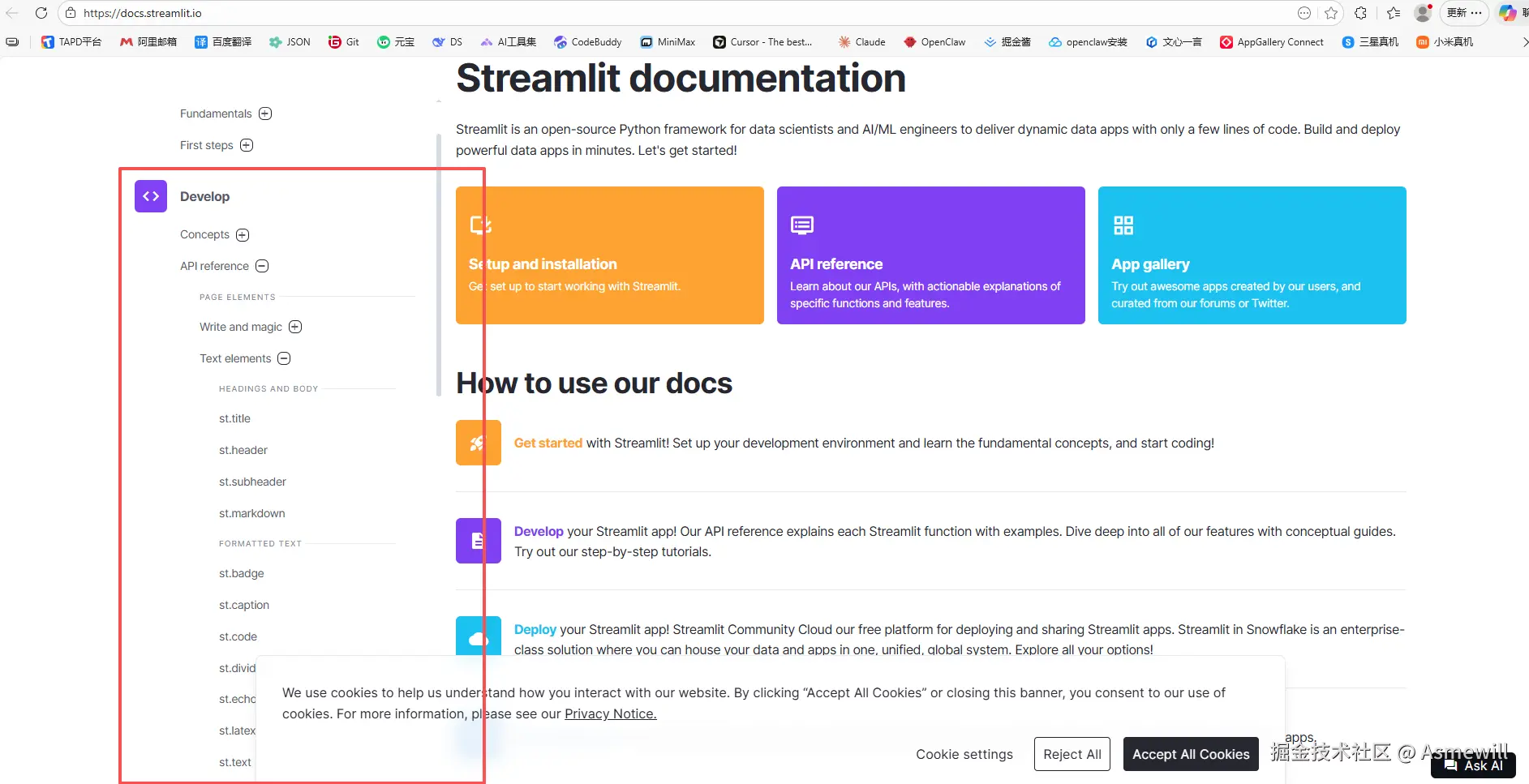This screenshot has height=784, width=1529.
Task: Go back with the browser back arrow
Action: click(x=12, y=13)
